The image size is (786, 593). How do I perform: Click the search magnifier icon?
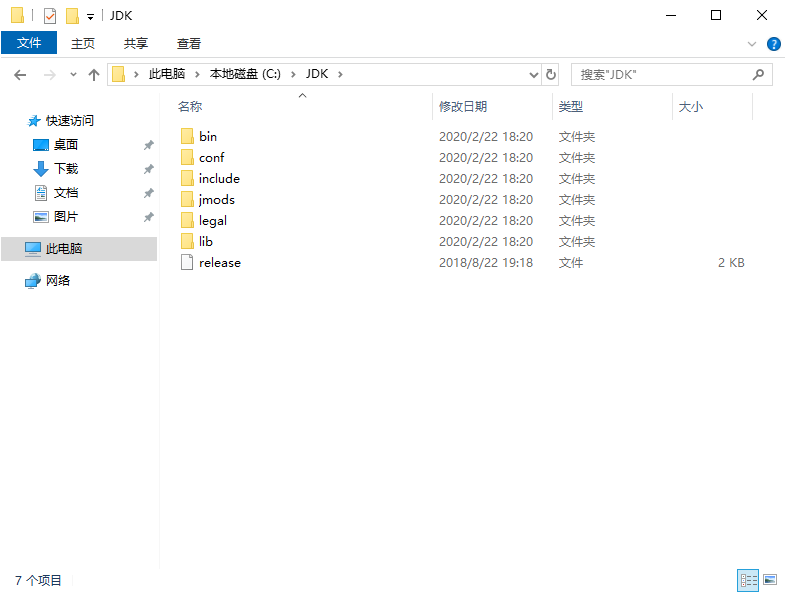[758, 75]
